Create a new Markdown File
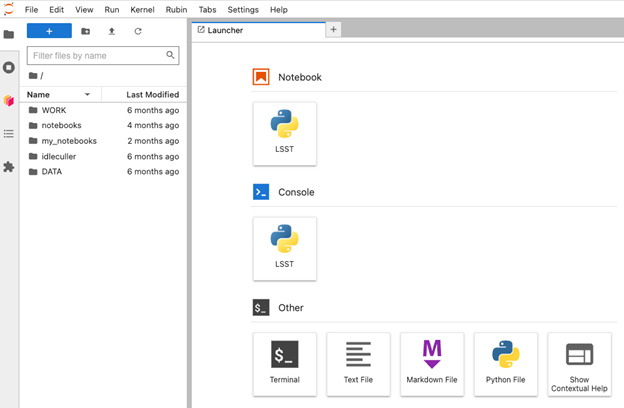This screenshot has height=408, width=624. coord(432,364)
